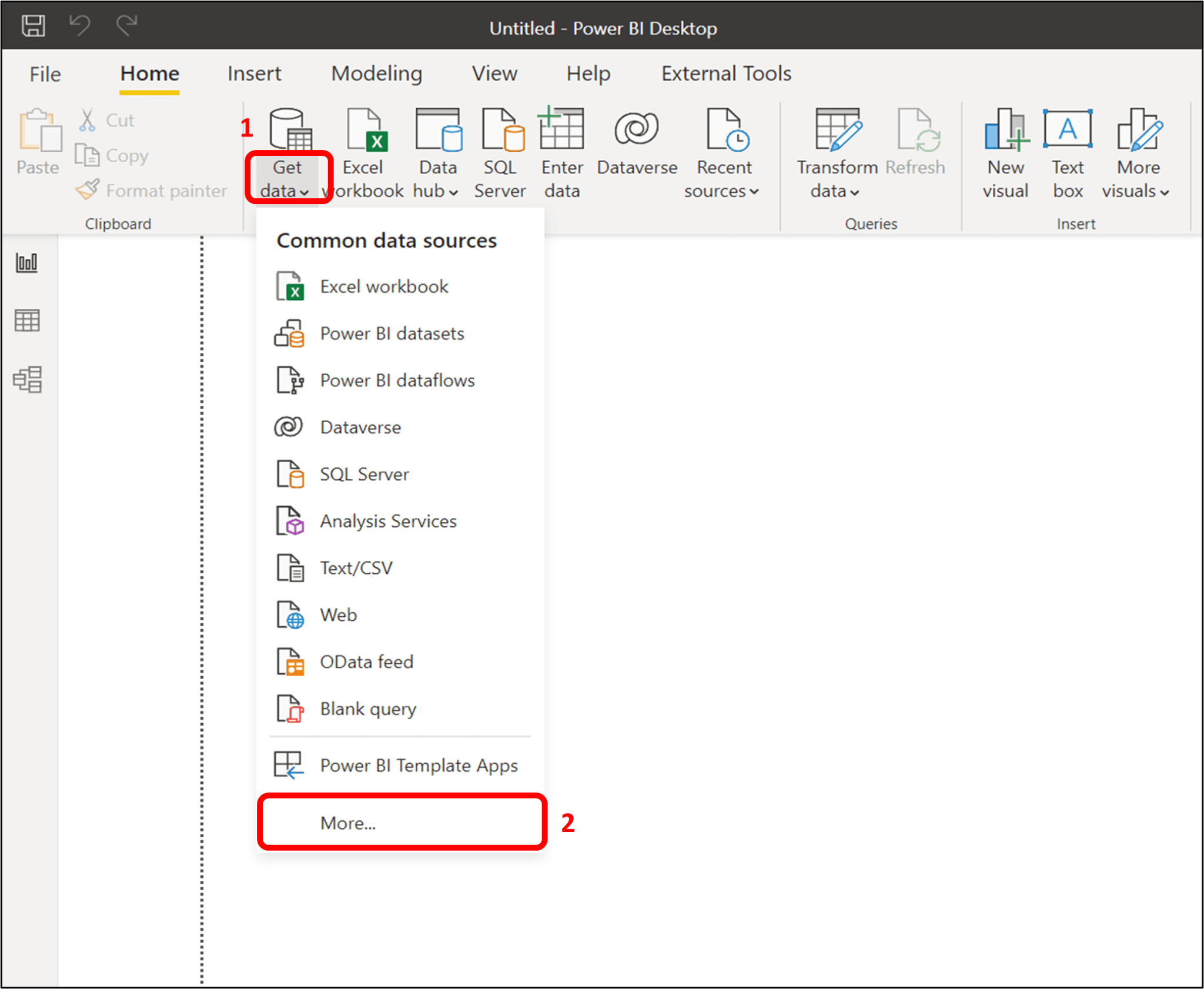Add a New visual to the report
Screen dimensions: 1204x989
point(1005,150)
